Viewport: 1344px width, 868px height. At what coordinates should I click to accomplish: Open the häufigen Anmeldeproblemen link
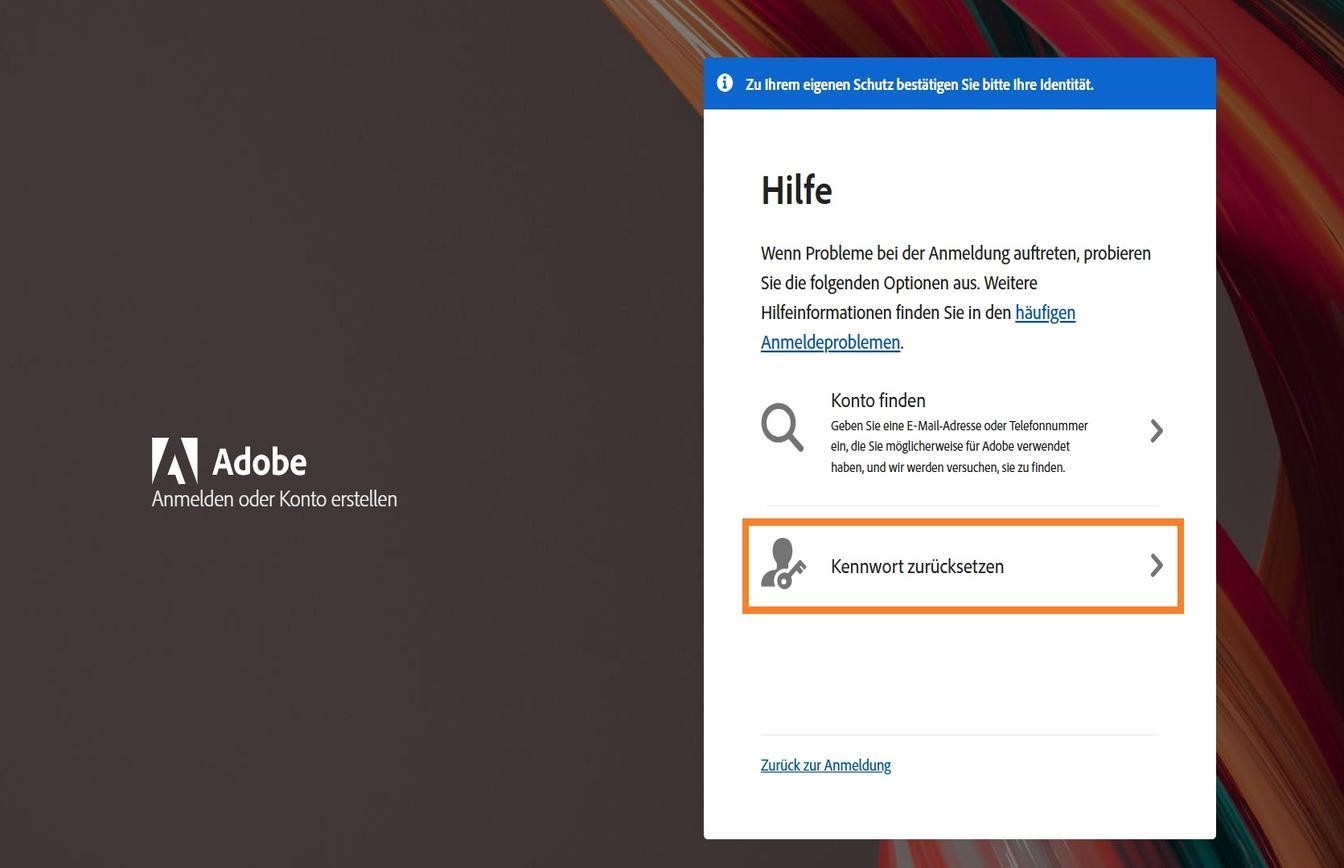[x=1045, y=313]
